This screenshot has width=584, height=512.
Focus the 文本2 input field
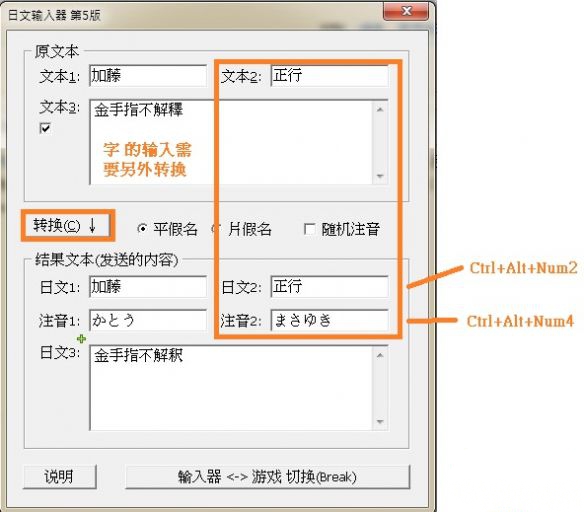coord(329,76)
